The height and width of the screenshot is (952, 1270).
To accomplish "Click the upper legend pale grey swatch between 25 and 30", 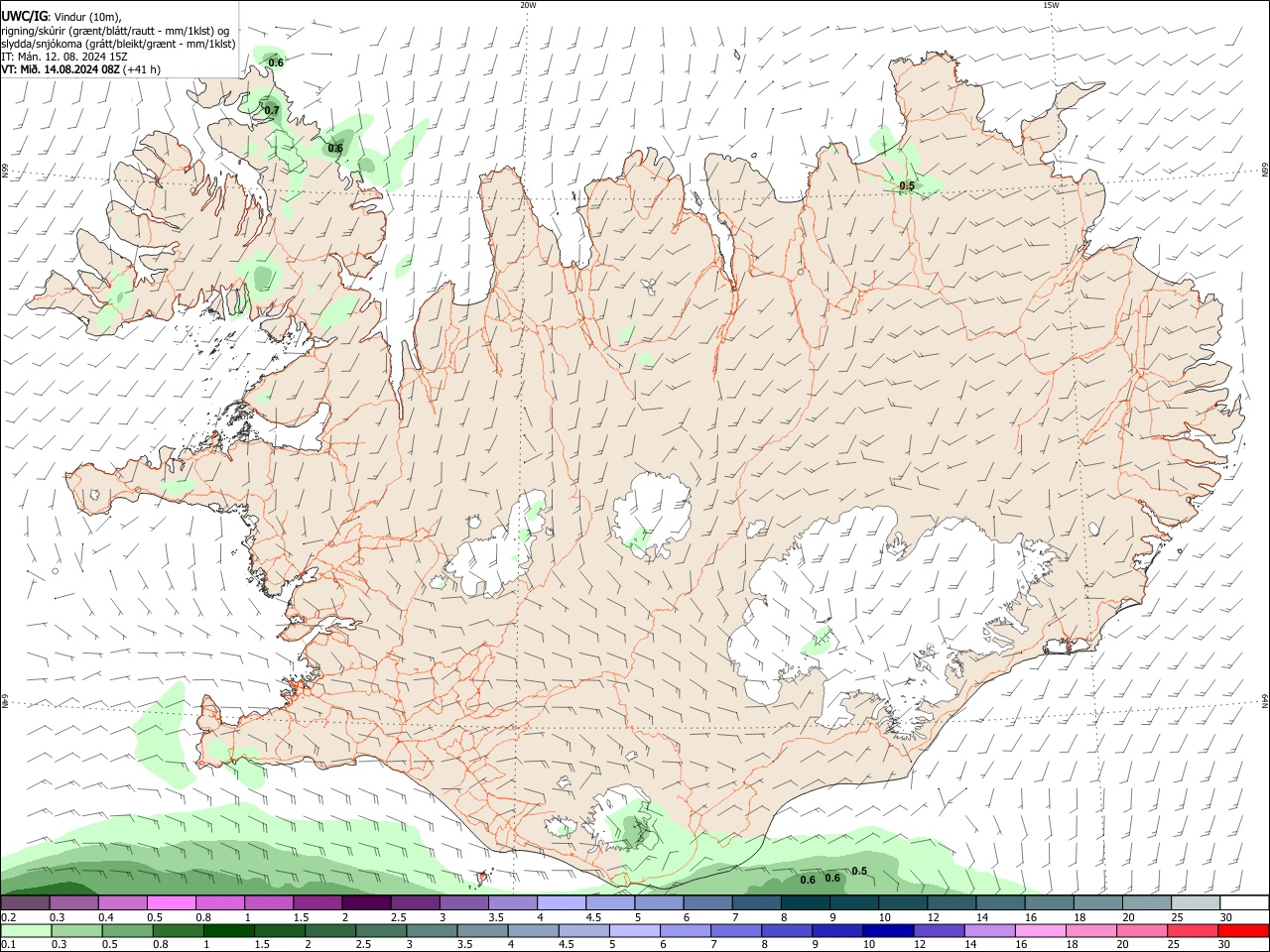I will tap(1196, 902).
